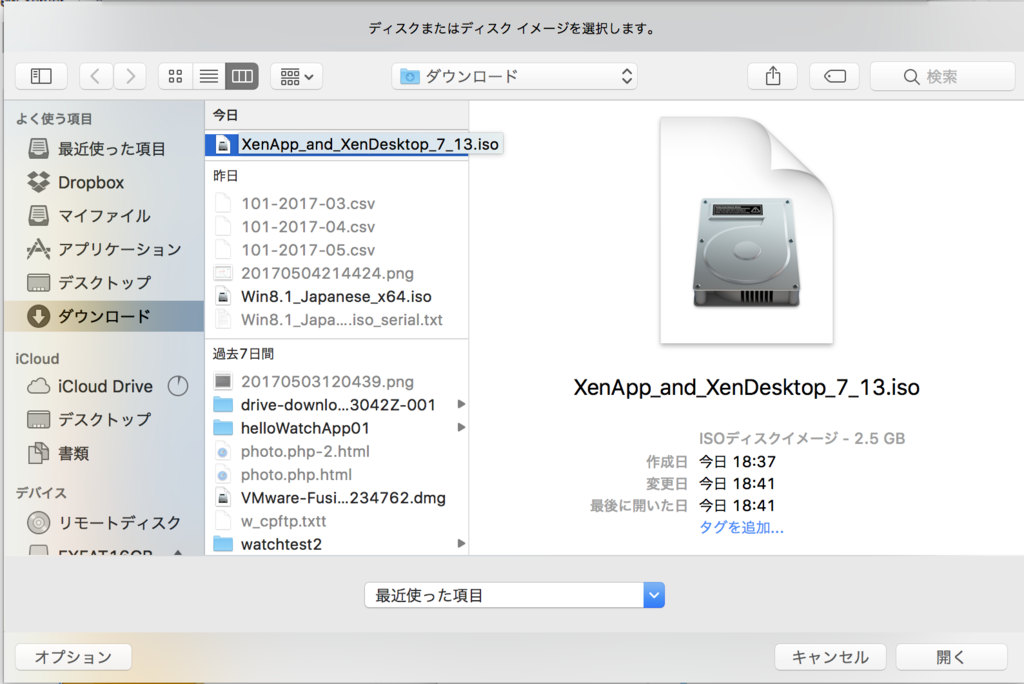Click the share button in toolbar
Screen dimensions: 1024x684
coord(773,76)
